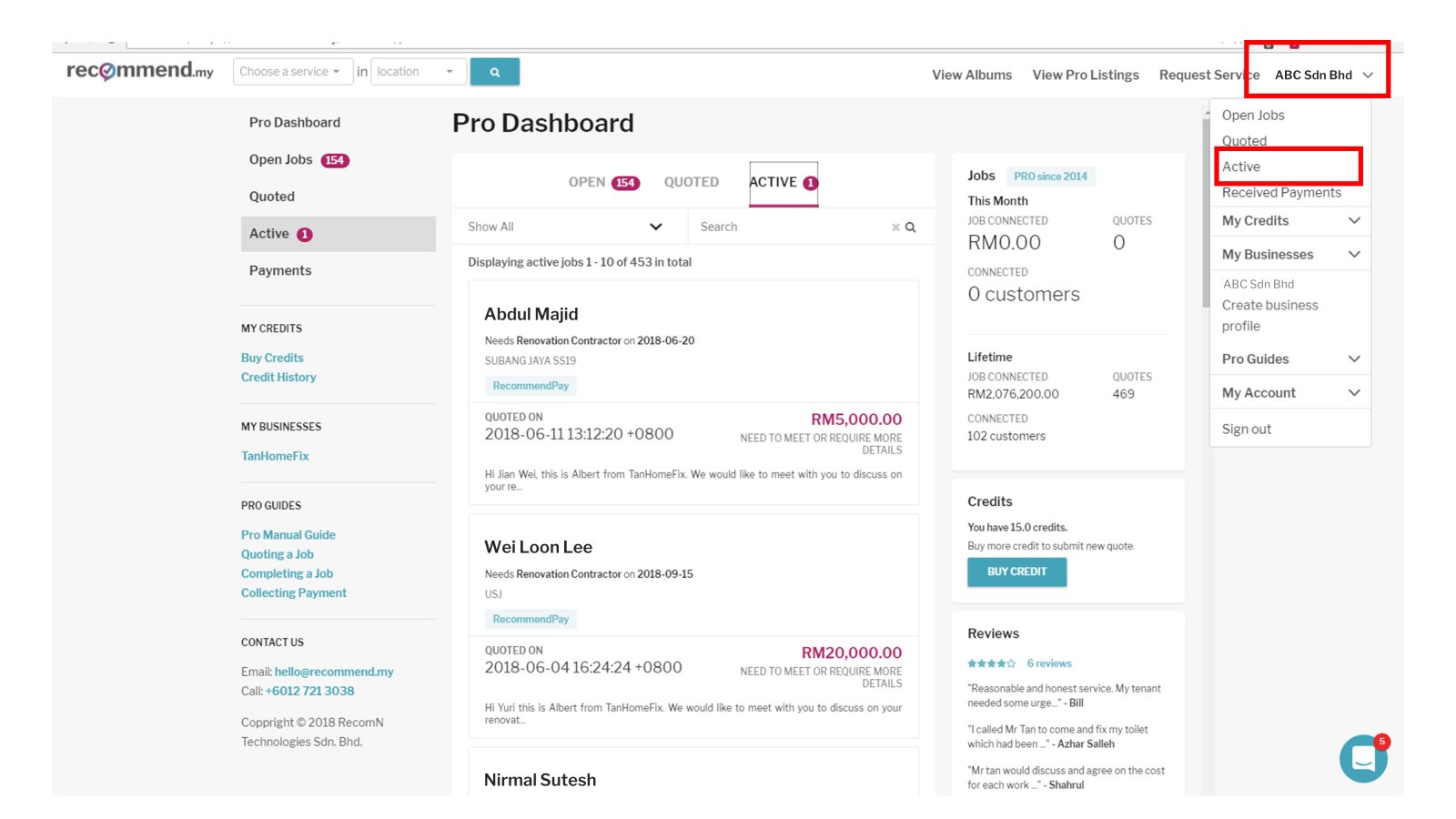Click the recommend.my logo
Screen dimensions: 1456x819
point(140,71)
